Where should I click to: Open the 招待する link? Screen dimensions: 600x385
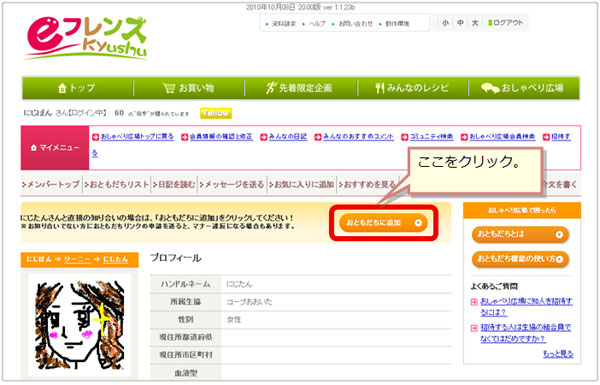[x=561, y=137]
